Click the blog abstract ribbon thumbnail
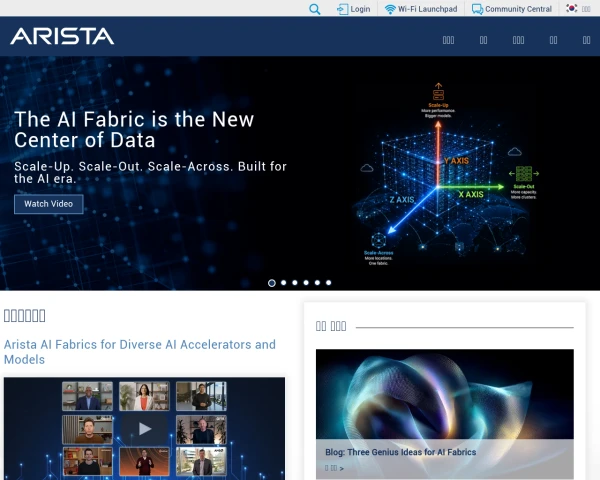 445,394
